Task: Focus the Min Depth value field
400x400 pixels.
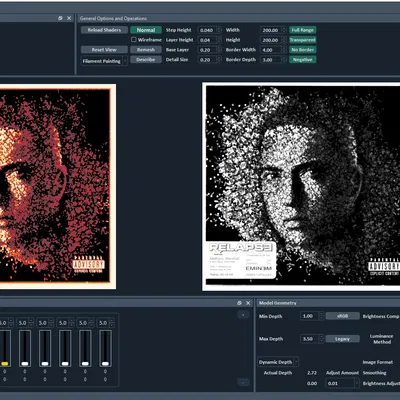Action: click(310, 316)
